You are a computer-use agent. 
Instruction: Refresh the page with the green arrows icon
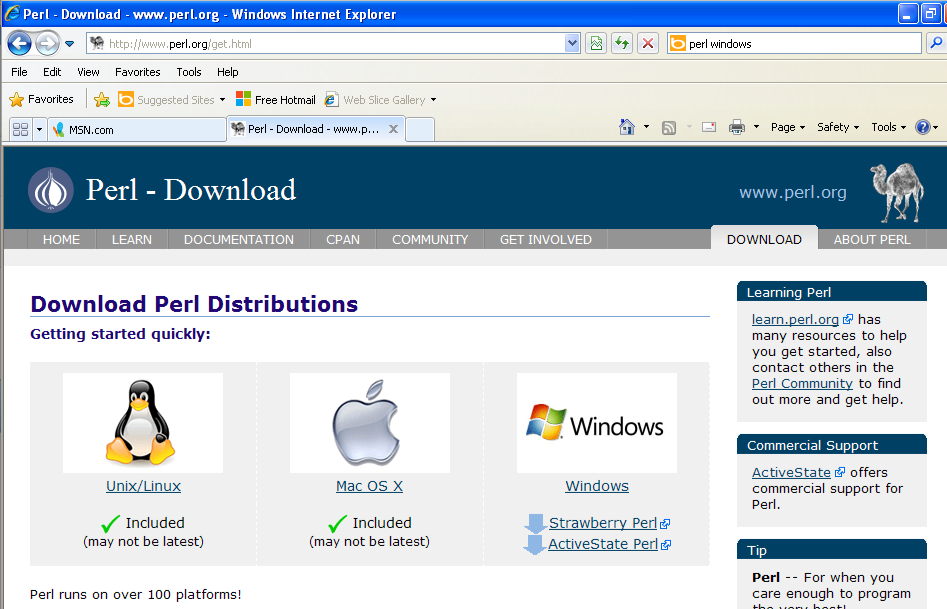pos(622,44)
